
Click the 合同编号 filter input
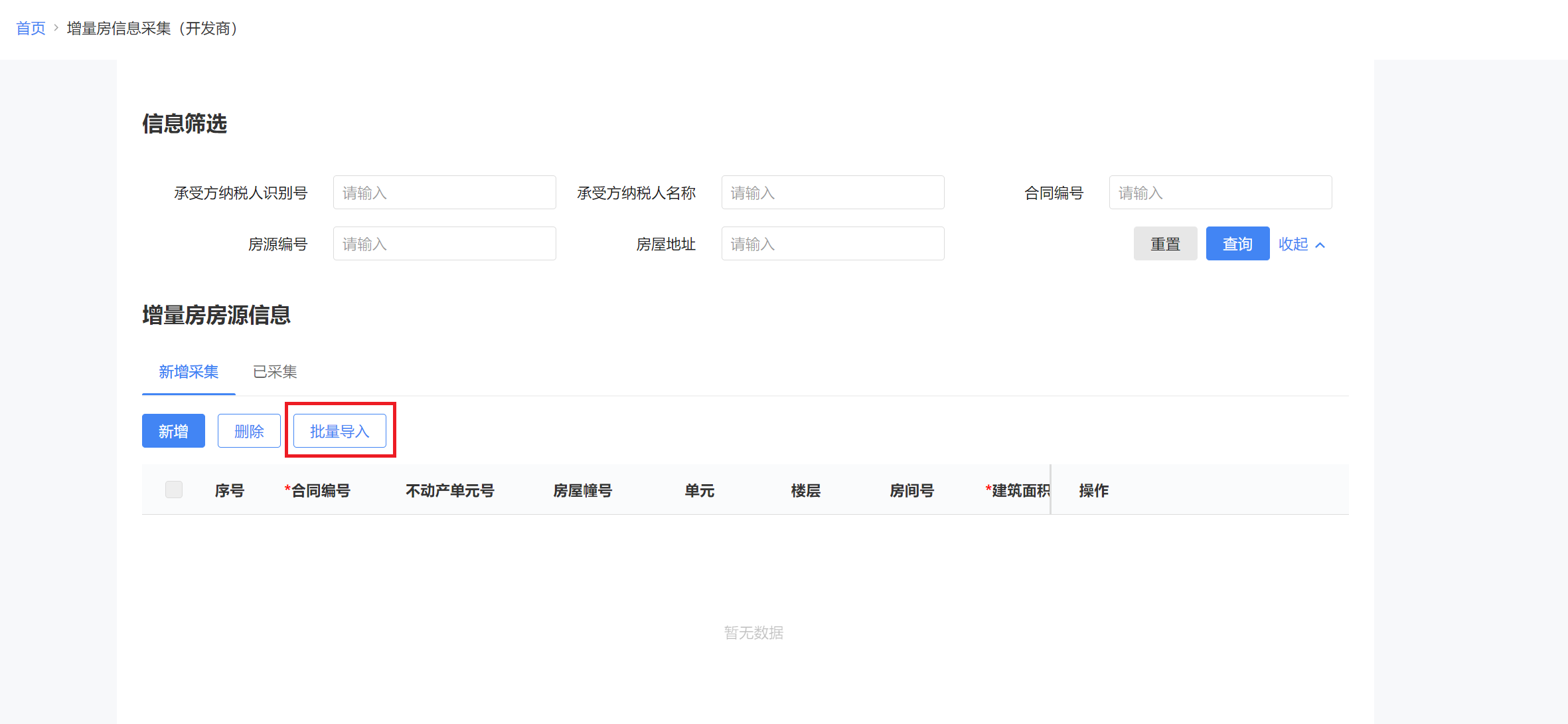[x=1220, y=193]
